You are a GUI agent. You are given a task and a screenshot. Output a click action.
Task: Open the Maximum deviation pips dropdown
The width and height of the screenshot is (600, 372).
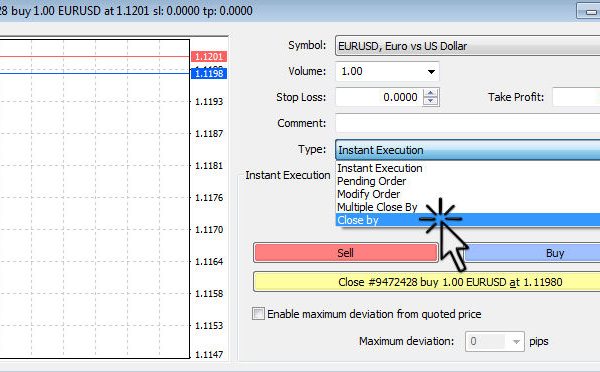pyautogui.click(x=516, y=341)
